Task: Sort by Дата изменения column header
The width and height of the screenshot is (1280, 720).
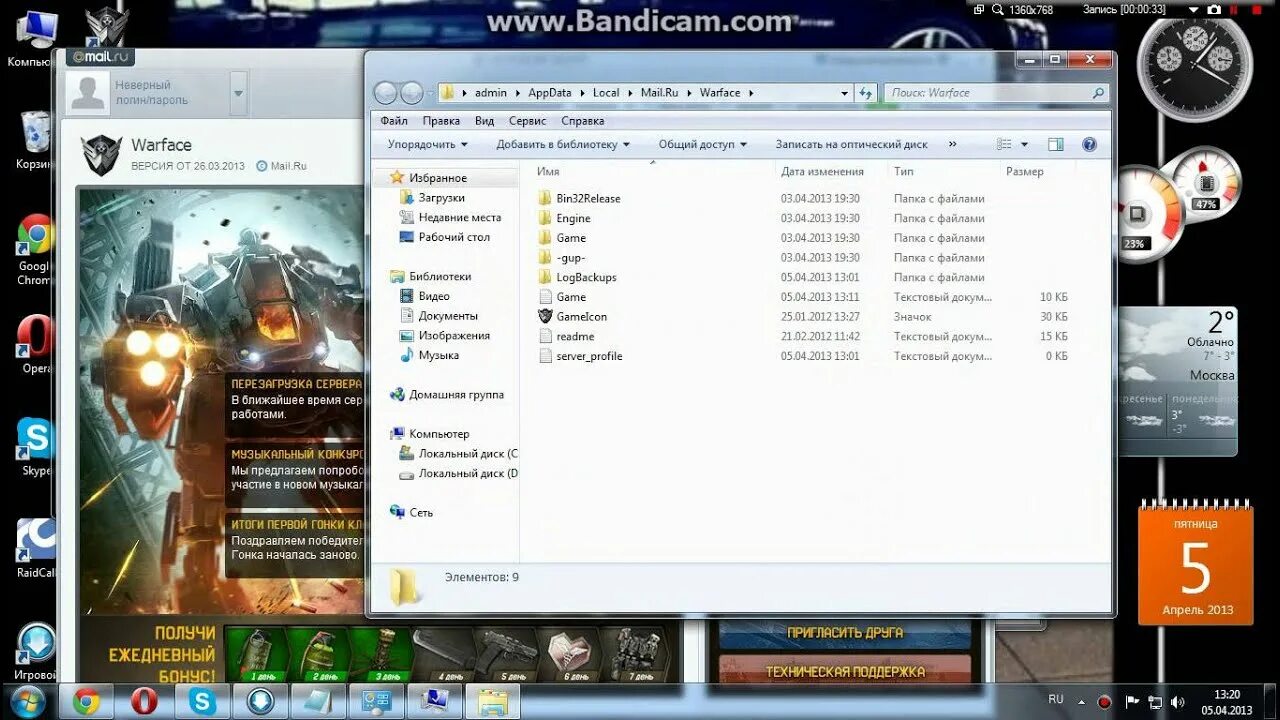Action: click(x=822, y=172)
